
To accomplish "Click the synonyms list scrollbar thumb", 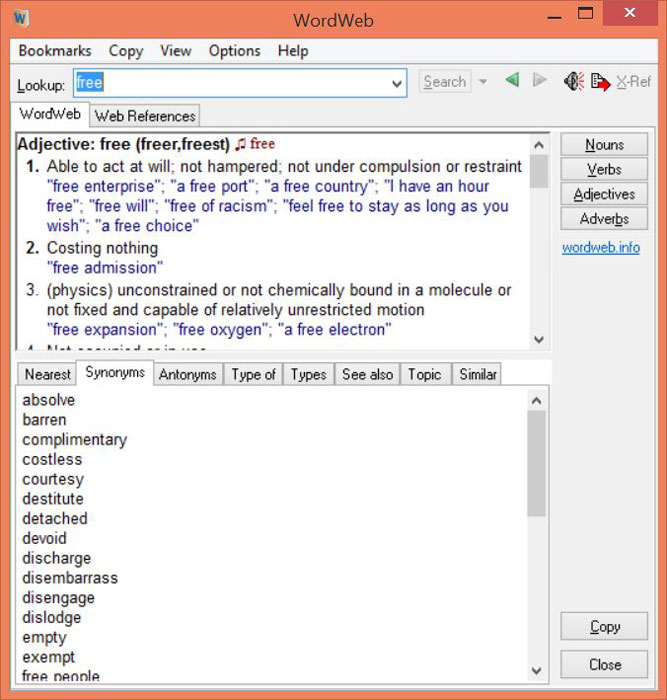I will pyautogui.click(x=537, y=463).
